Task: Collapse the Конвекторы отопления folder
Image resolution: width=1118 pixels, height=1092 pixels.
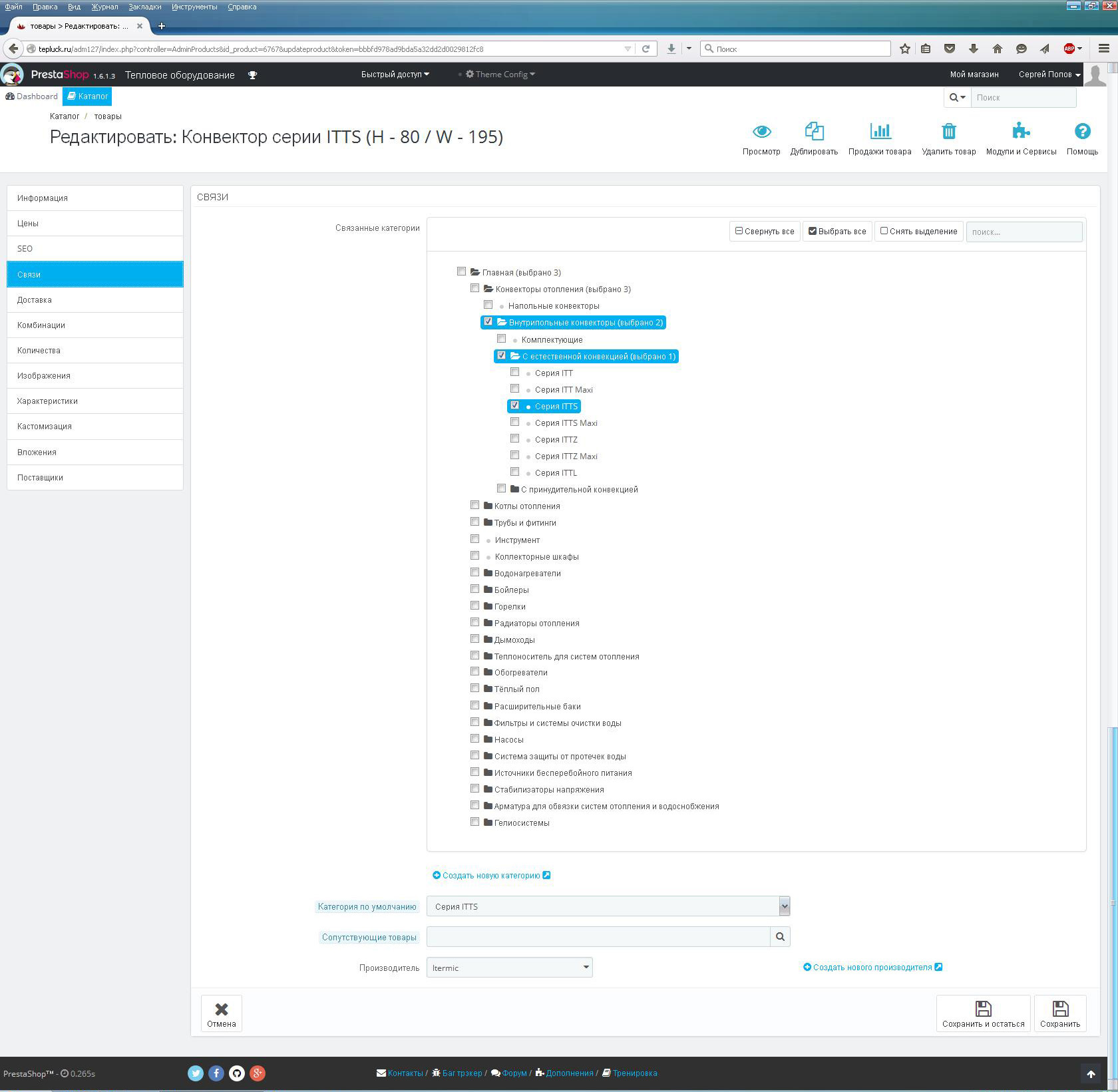Action: click(x=488, y=289)
